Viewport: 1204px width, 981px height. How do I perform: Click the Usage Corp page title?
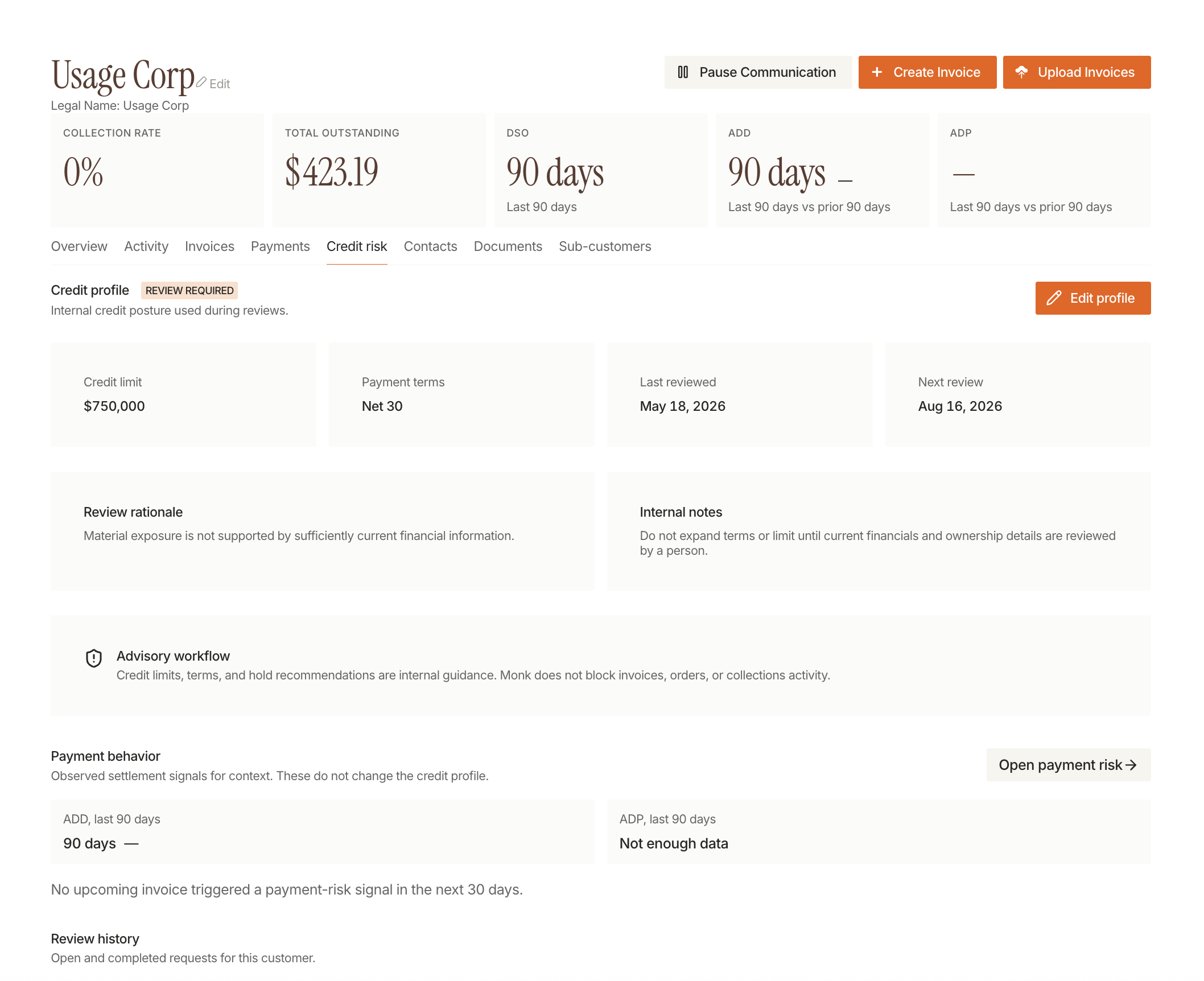(123, 75)
